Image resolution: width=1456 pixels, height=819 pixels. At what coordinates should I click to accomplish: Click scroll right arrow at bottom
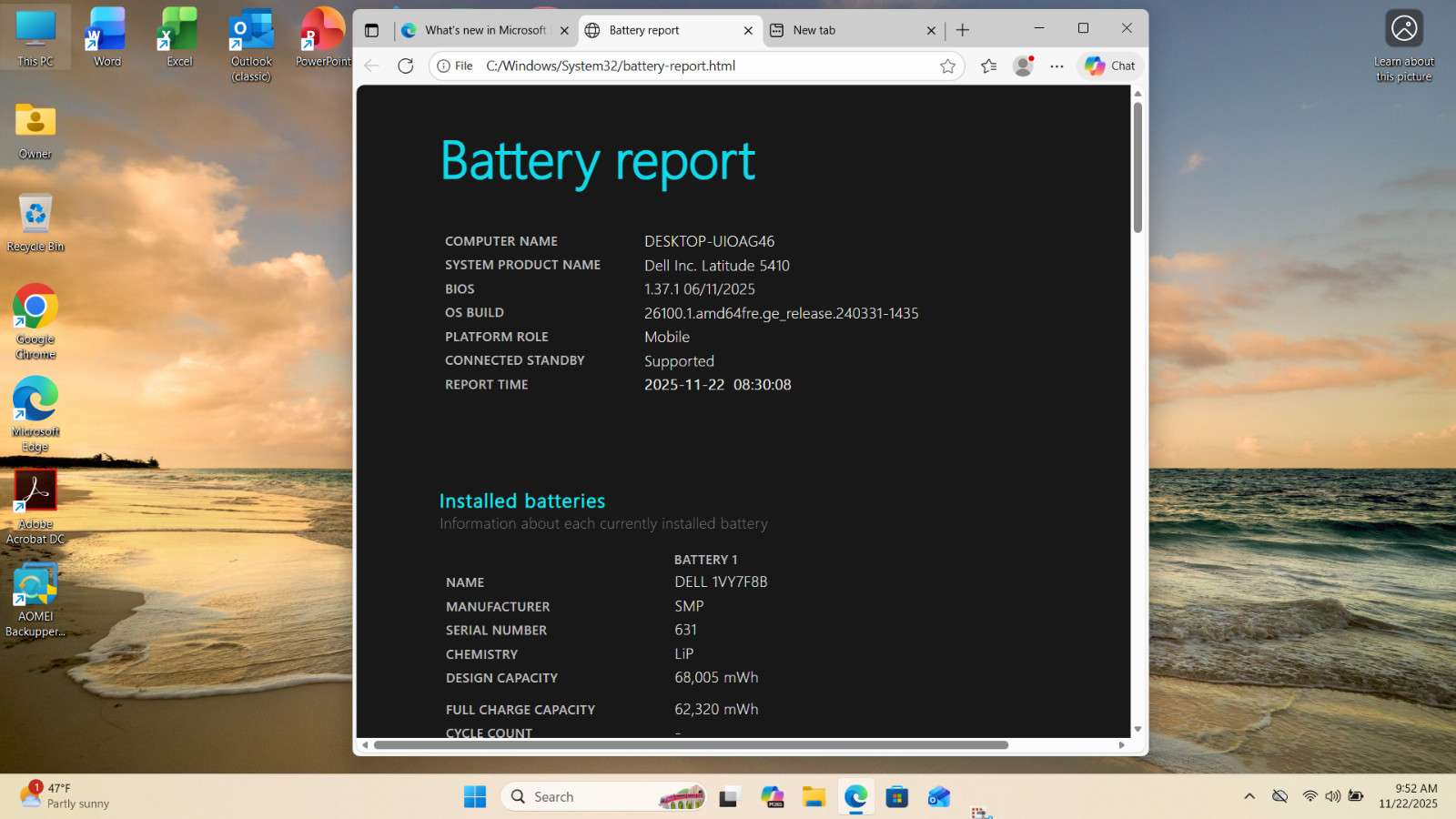pos(1122,744)
